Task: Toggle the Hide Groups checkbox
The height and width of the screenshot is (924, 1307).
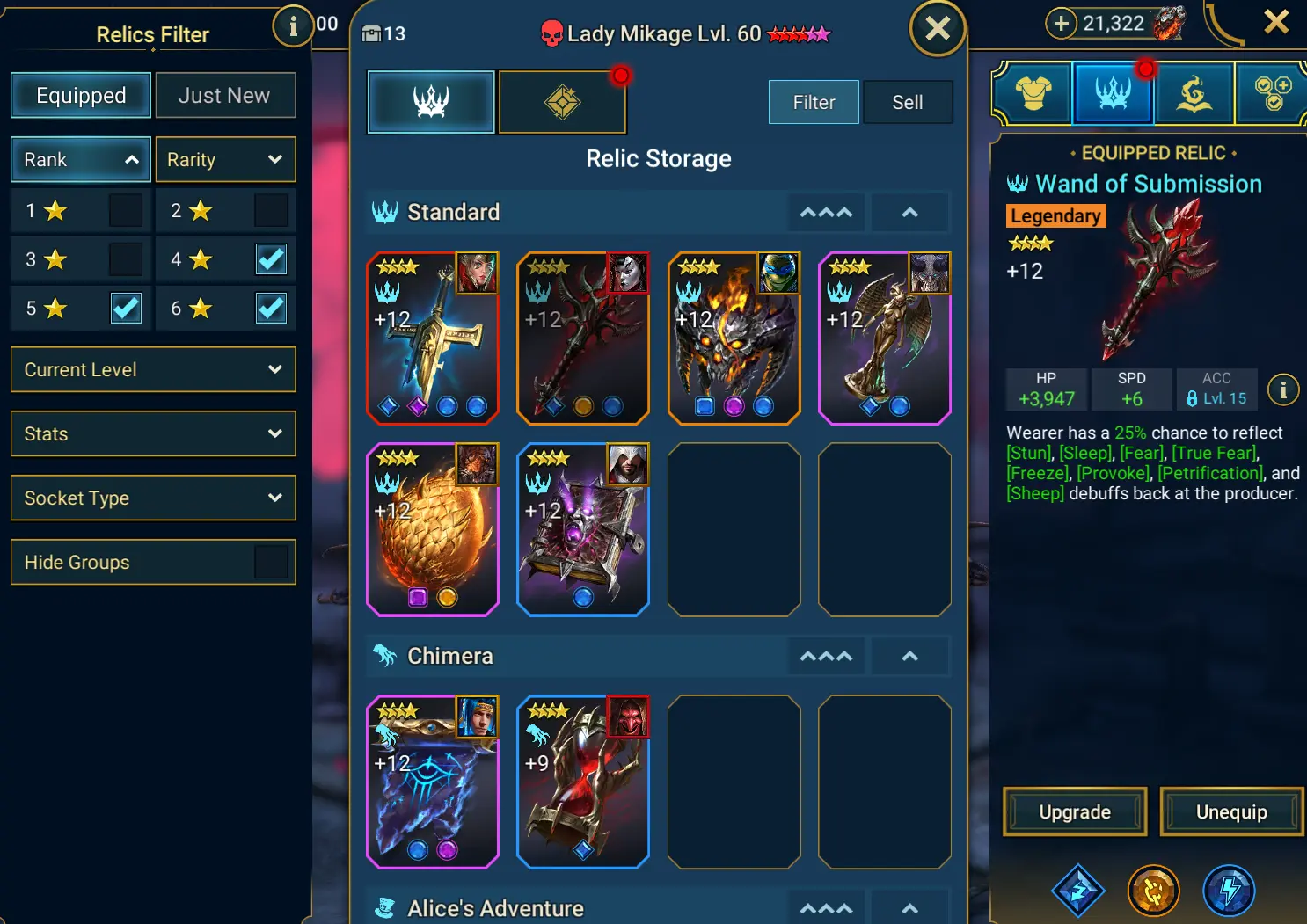Action: [x=271, y=562]
